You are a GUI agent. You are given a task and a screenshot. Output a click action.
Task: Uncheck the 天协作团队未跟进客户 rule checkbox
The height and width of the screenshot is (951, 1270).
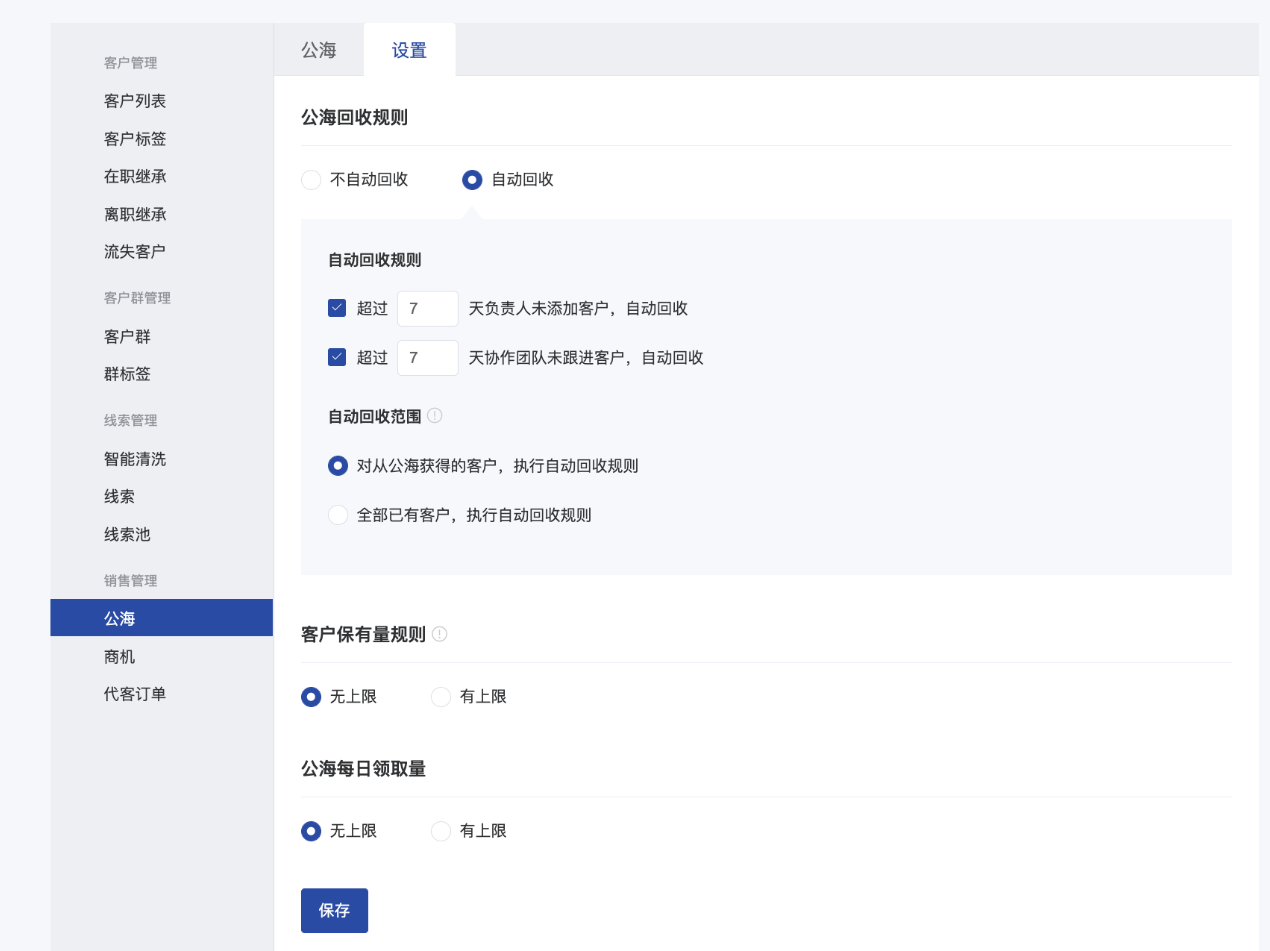click(x=337, y=357)
